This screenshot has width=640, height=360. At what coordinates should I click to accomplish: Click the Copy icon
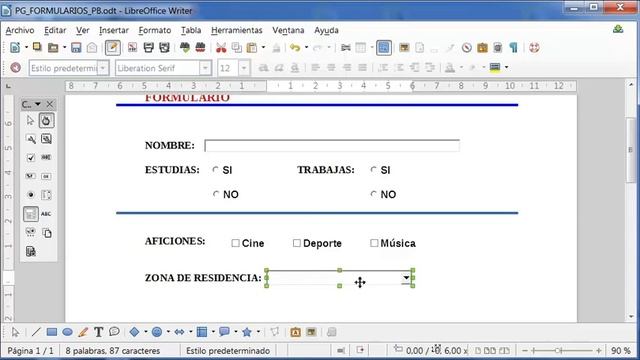[x=236, y=48]
